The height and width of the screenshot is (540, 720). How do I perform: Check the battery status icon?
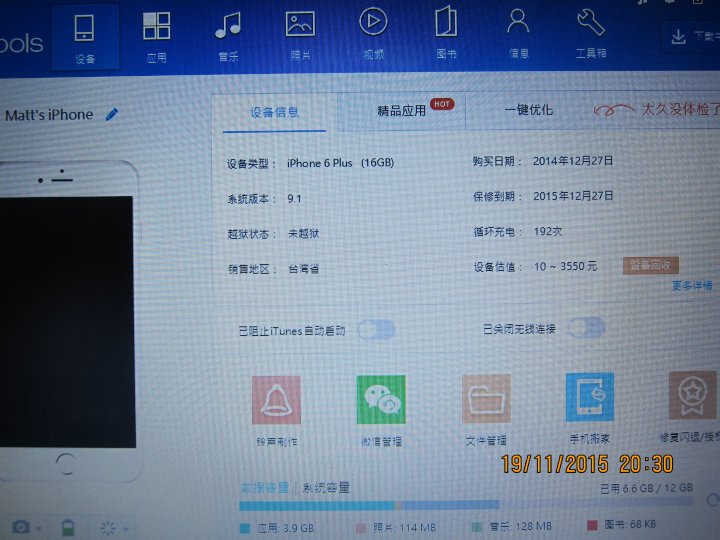tap(68, 528)
